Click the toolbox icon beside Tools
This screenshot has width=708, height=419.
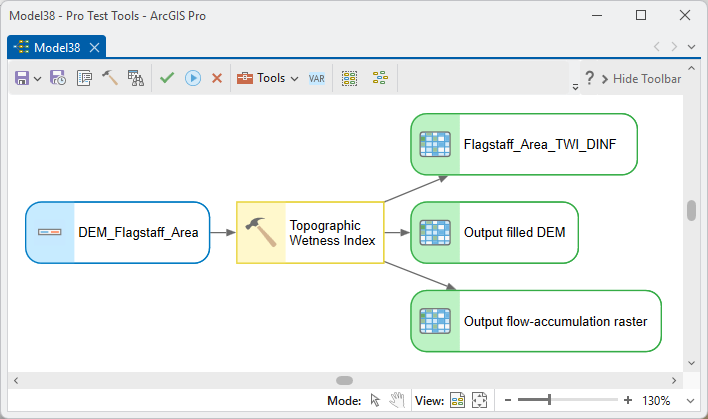point(245,78)
